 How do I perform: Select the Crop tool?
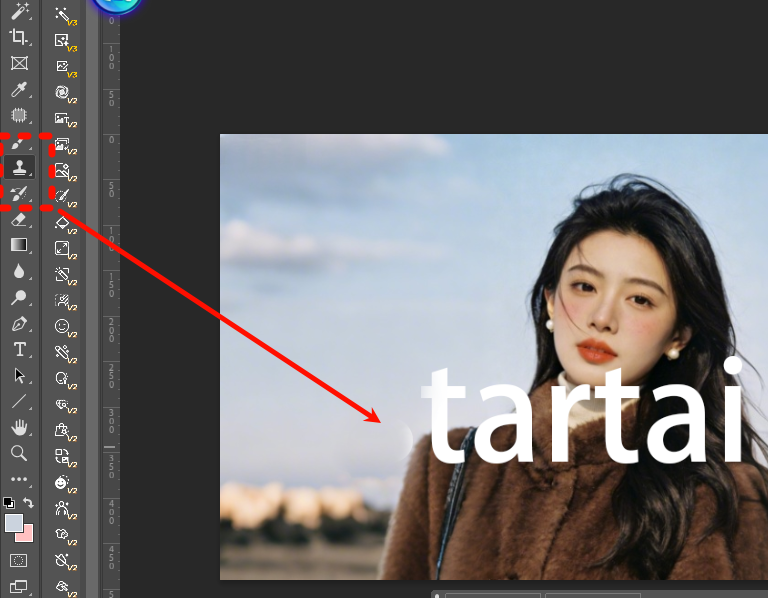19,37
